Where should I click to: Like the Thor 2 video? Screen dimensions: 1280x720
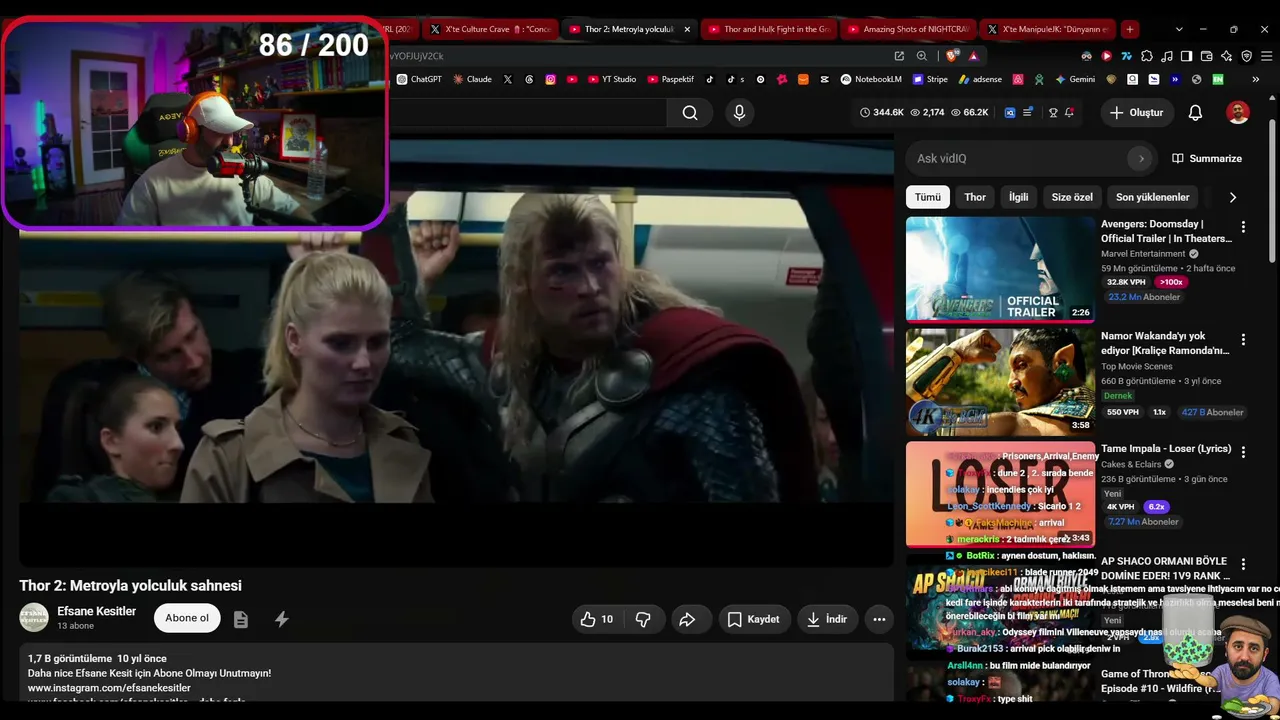click(x=597, y=619)
